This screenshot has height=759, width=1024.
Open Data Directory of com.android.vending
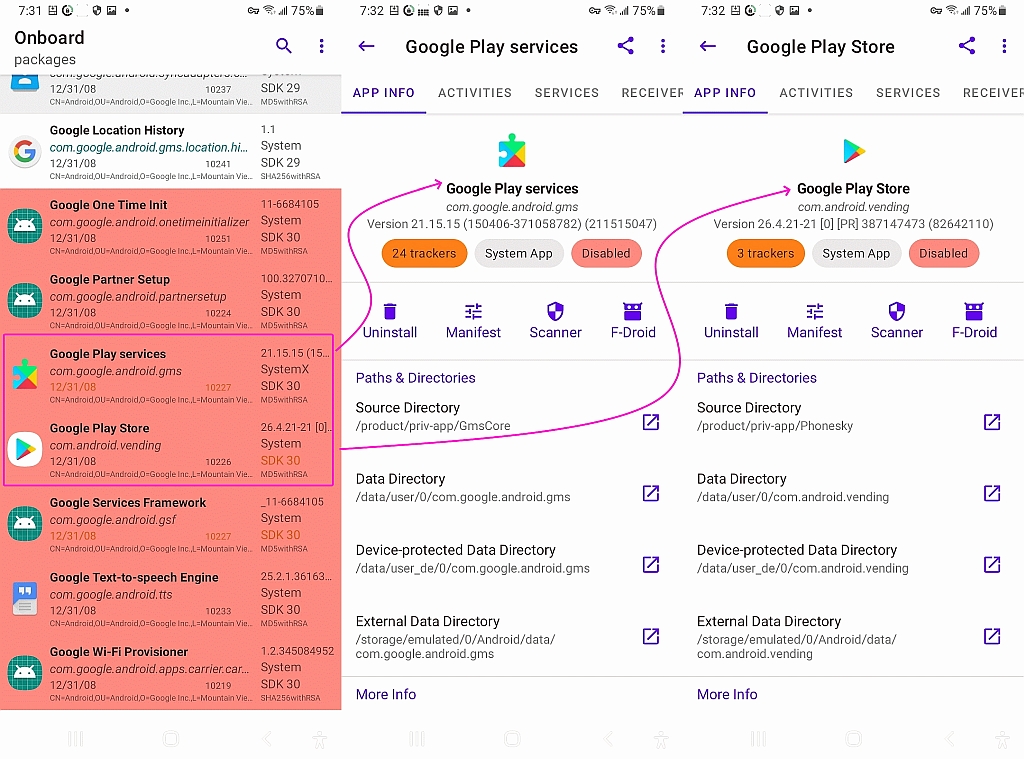tap(992, 493)
